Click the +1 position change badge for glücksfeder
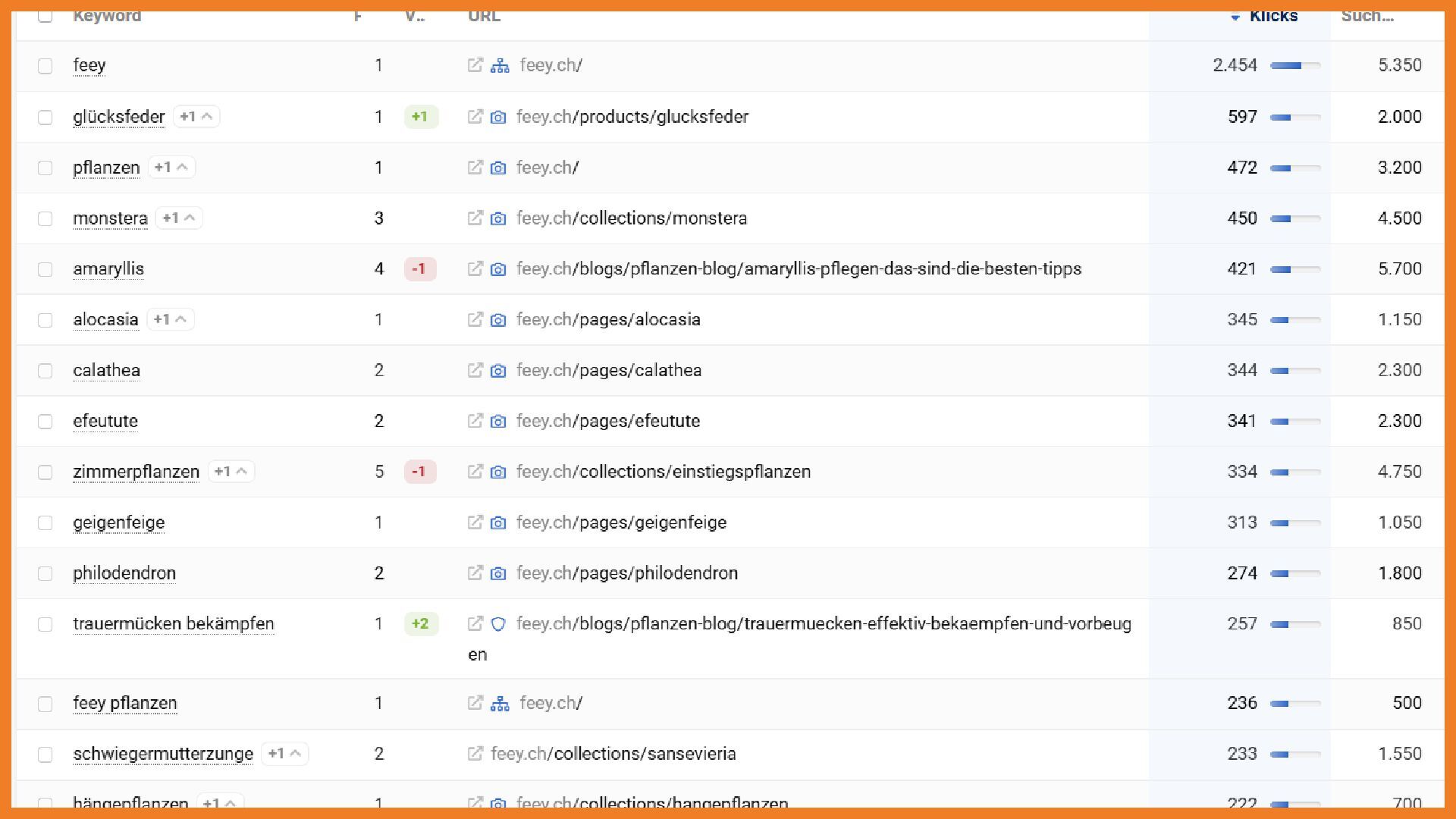This screenshot has height=819, width=1456. coord(421,117)
